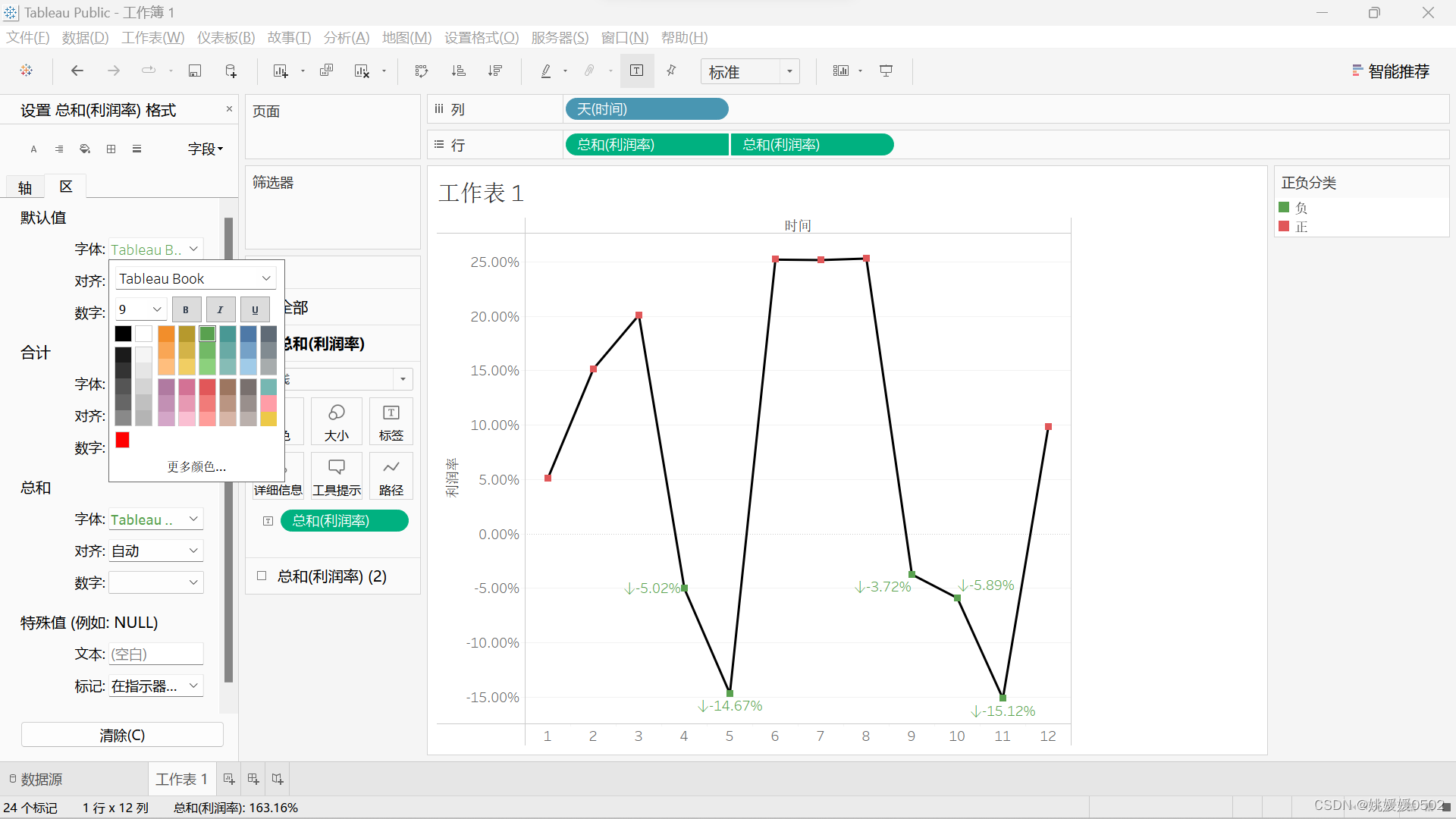Click the presentation mode icon
Screen dimensions: 1456x819
click(x=886, y=71)
